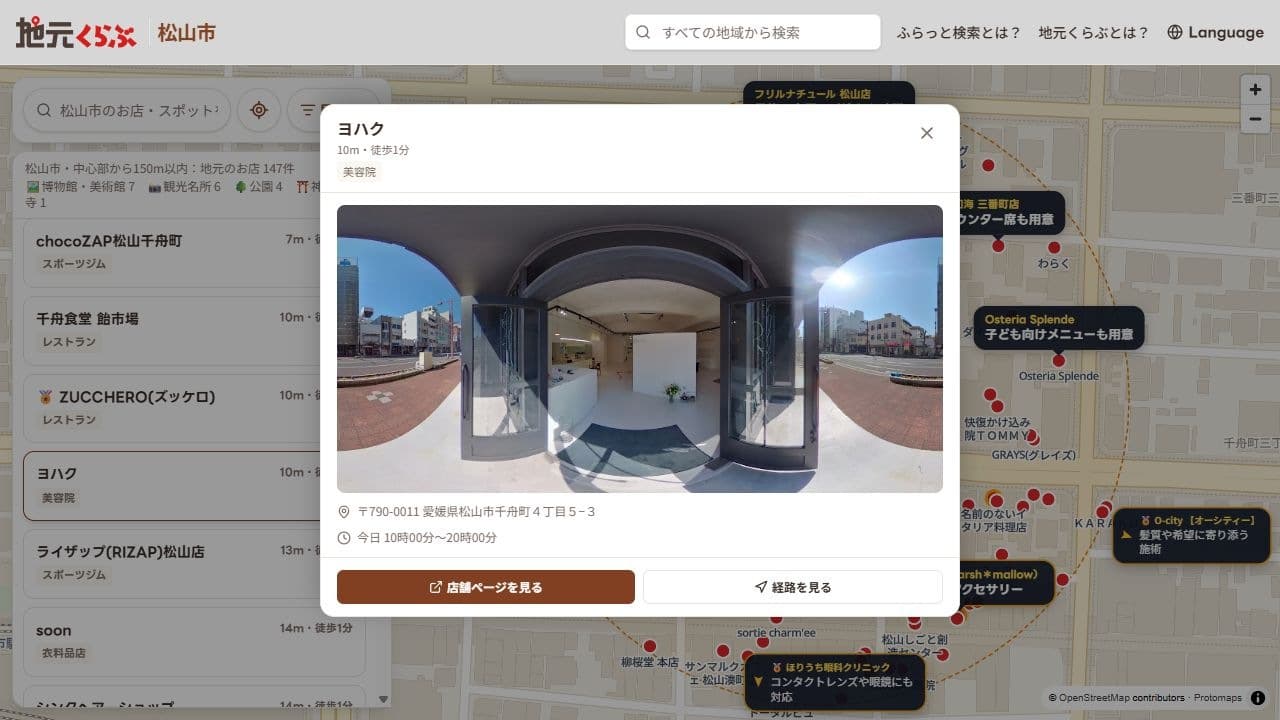
Task: Click the 観光名所 6 category filter
Action: tap(185, 187)
